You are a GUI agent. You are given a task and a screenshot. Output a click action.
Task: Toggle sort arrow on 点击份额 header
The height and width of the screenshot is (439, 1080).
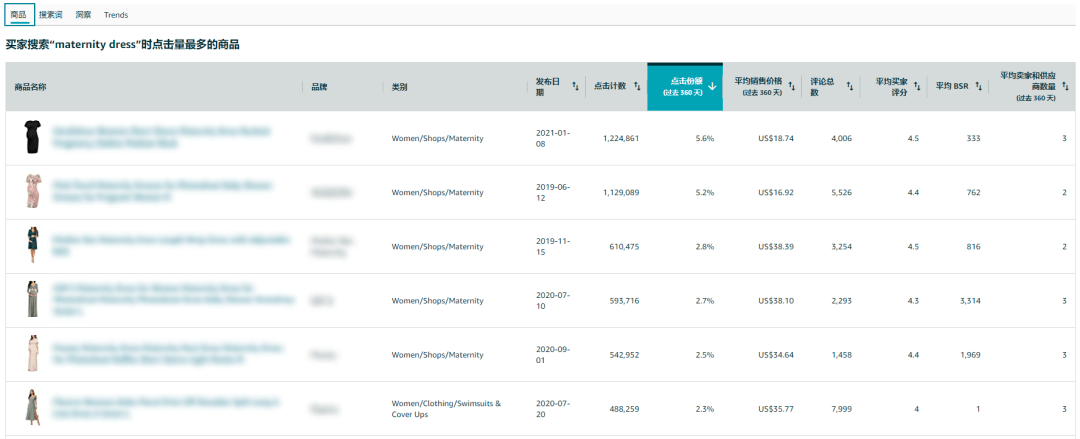point(712,87)
